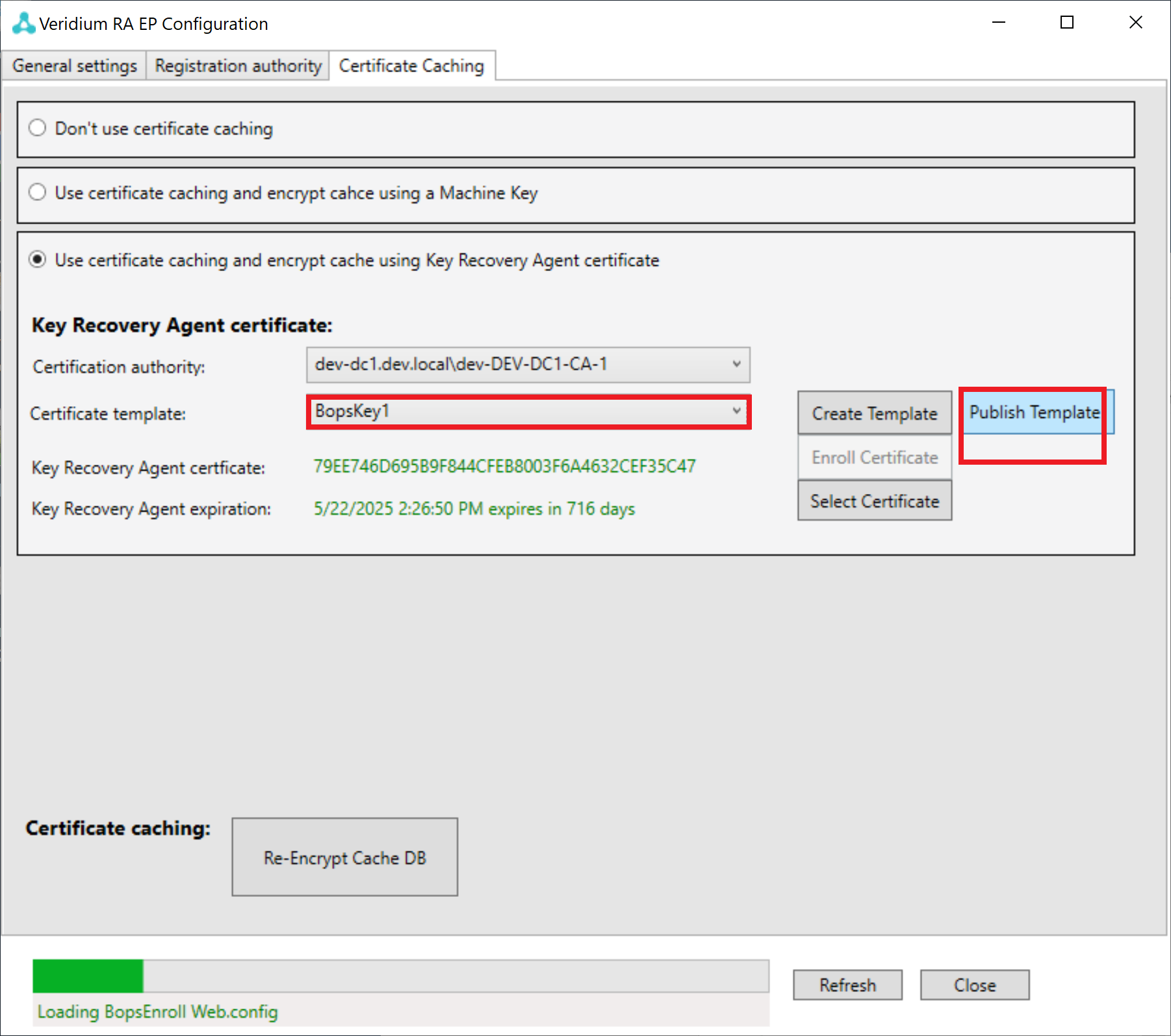1171x1036 pixels.
Task: Close the window with the X icon
Action: (x=1135, y=23)
